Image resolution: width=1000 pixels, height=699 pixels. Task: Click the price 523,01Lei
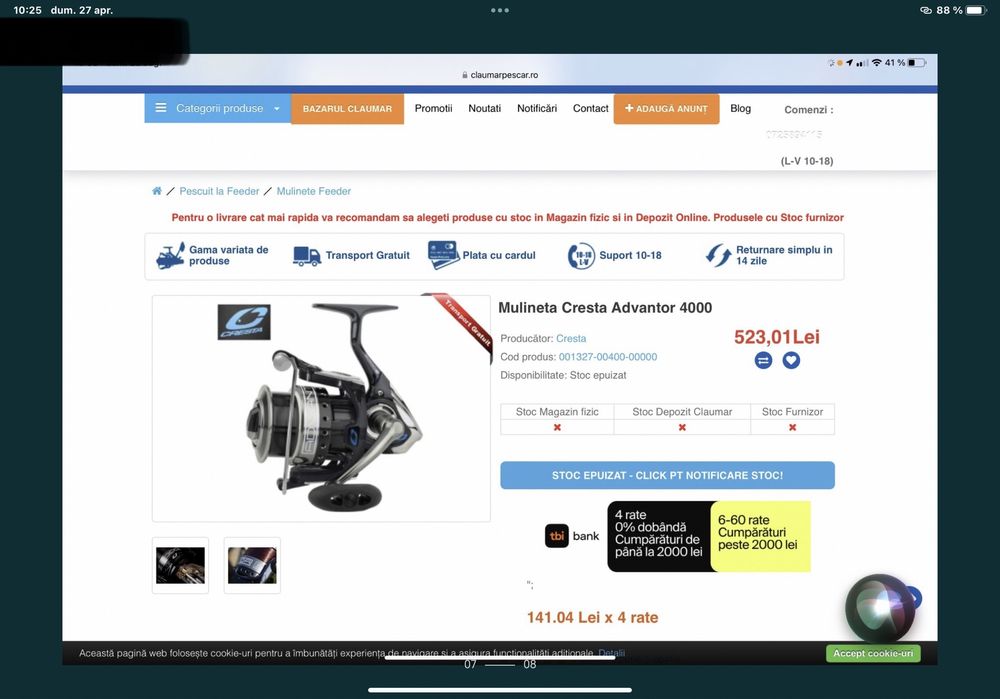[777, 337]
